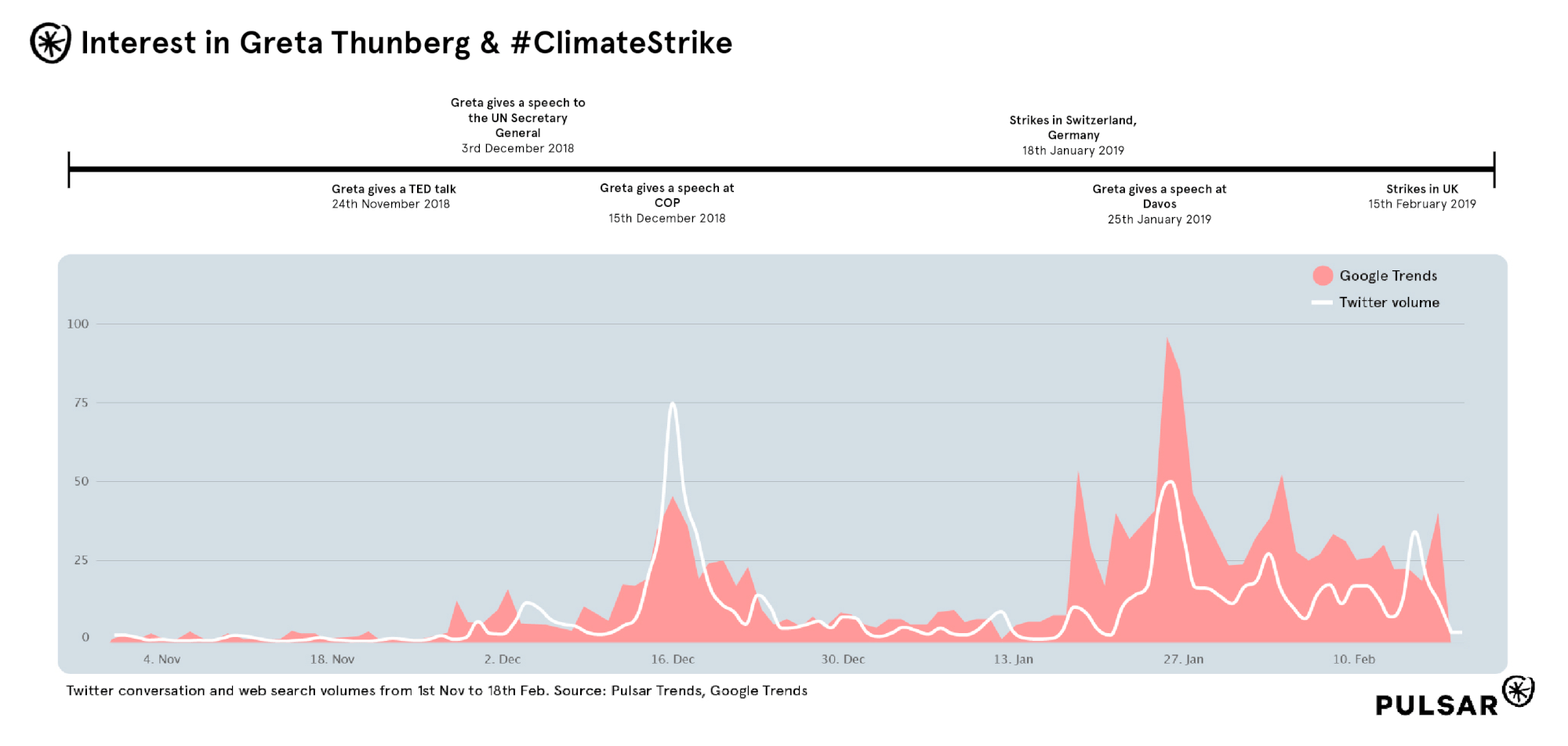Click the Pulsar logo icon at bottom right
1568x746 pixels.
(x=1519, y=691)
